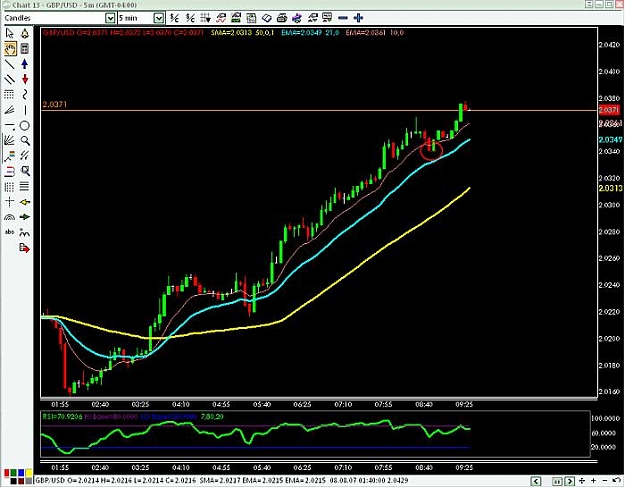Click the first currency pair icon
Screen dimensions: 625x488
click(174, 18)
